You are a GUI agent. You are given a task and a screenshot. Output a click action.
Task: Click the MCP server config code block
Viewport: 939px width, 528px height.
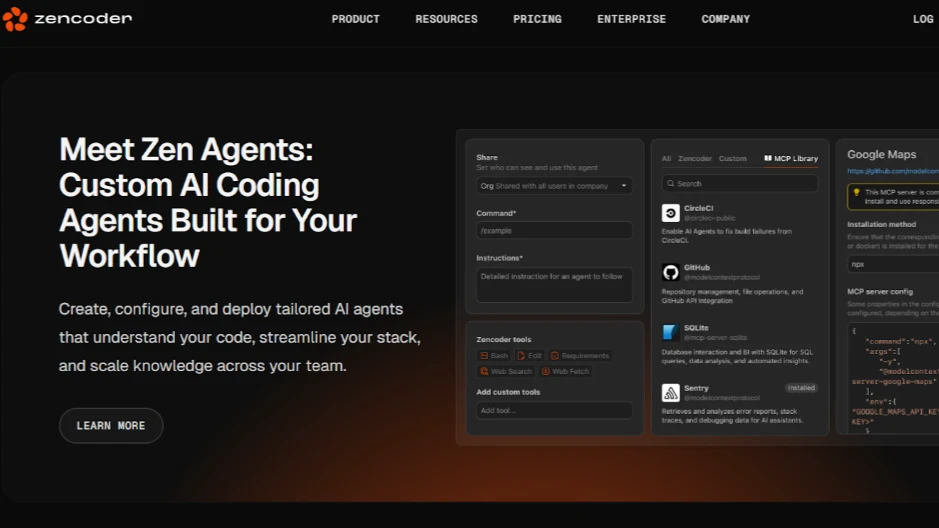point(893,377)
